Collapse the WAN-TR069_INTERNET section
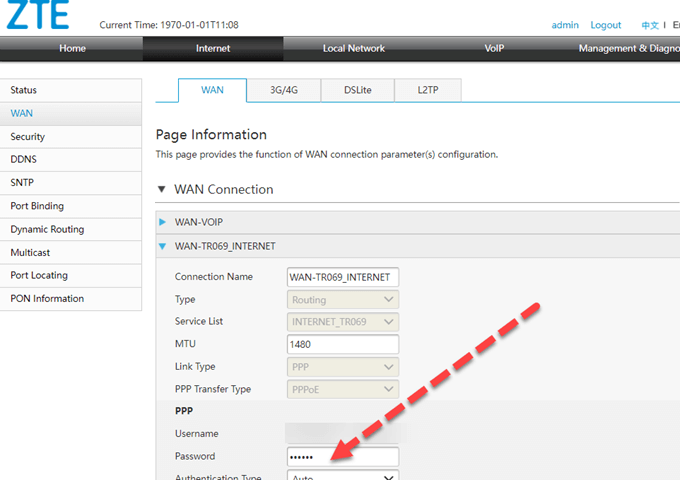This screenshot has width=680, height=480. 224,245
